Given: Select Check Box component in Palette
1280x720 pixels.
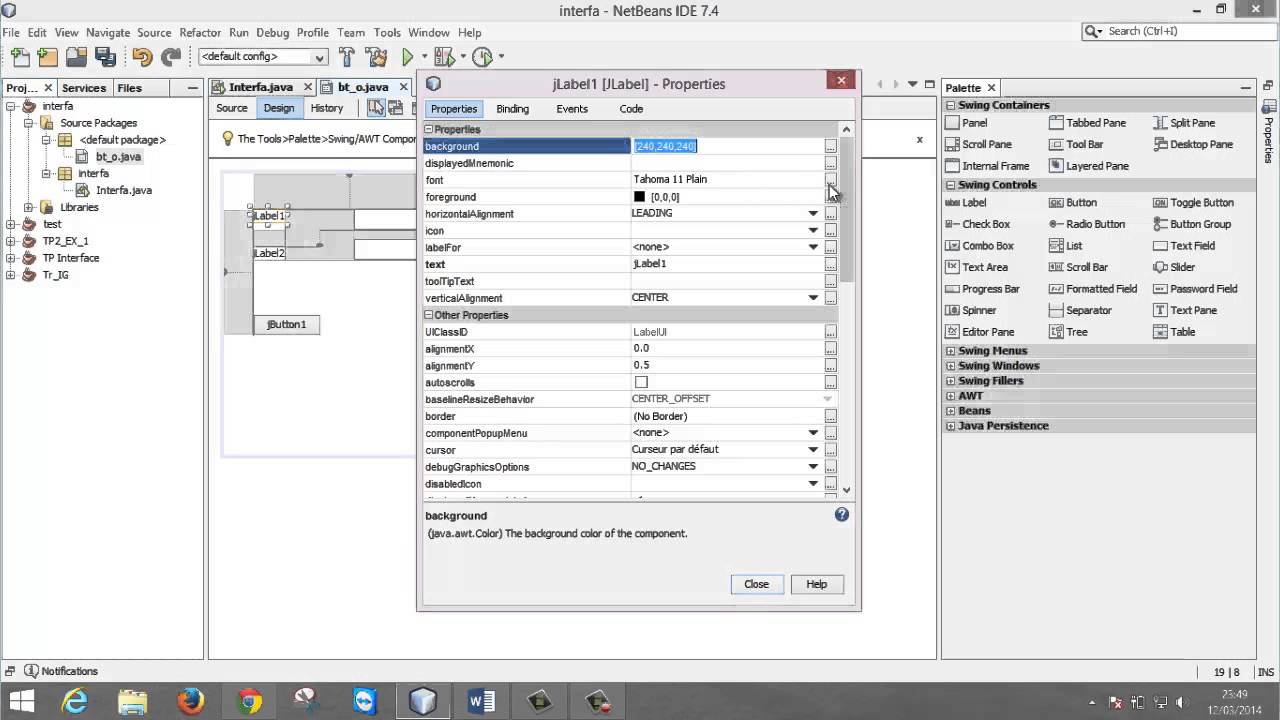Looking at the screenshot, I should pos(977,224).
